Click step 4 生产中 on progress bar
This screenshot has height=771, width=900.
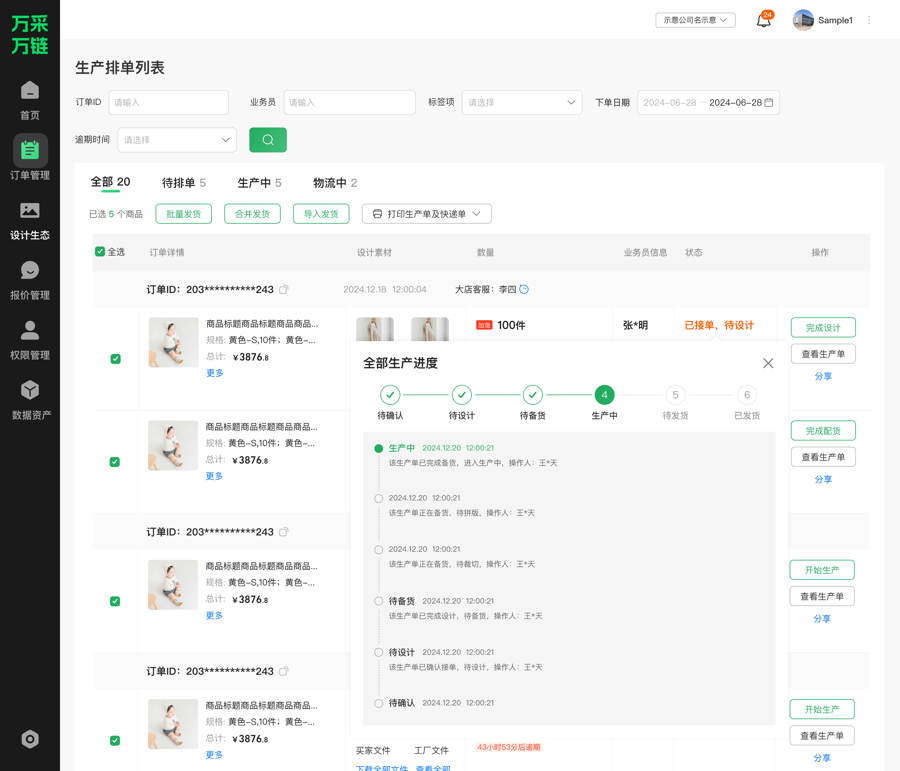coord(604,395)
